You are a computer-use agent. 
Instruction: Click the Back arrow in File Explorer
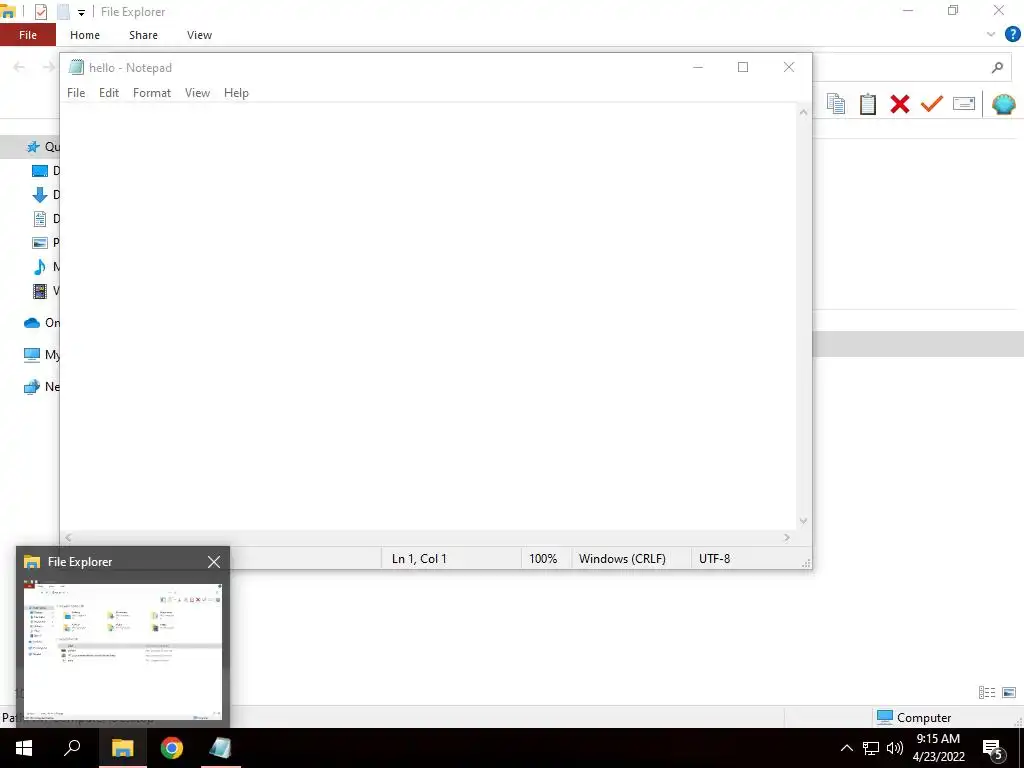pyautogui.click(x=19, y=67)
